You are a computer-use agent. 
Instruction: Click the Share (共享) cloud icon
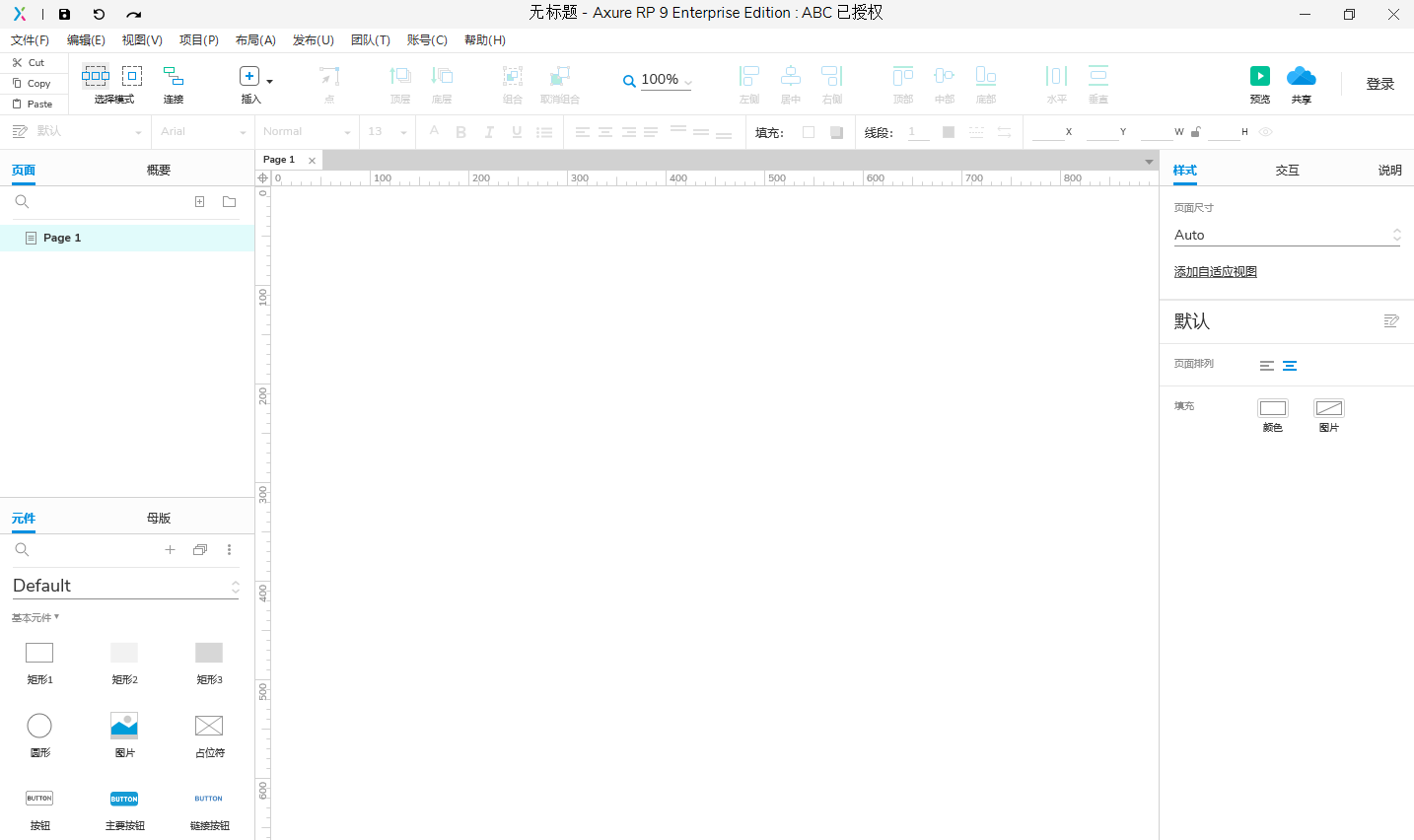tap(1301, 77)
